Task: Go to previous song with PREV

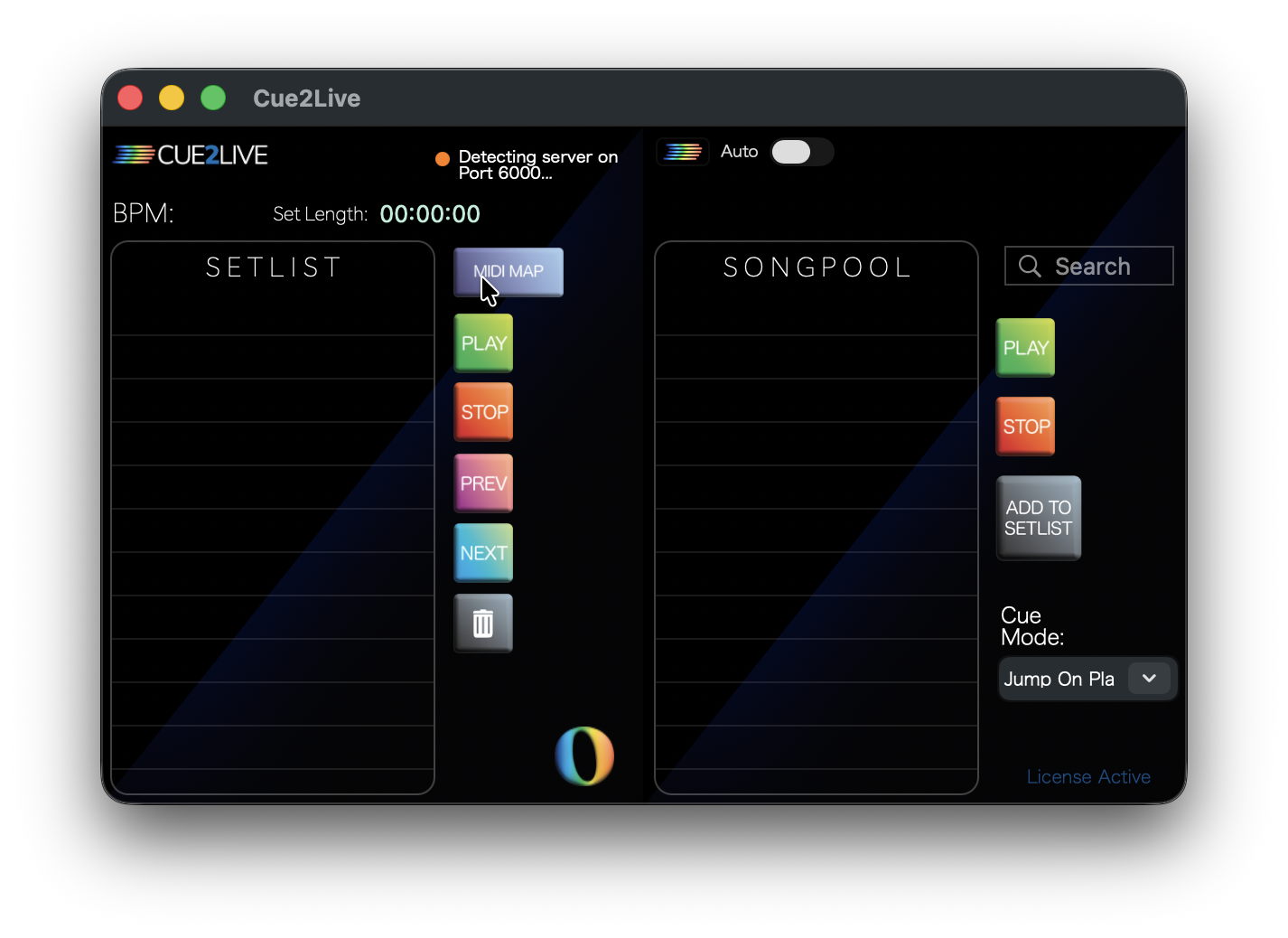Action: 483,483
